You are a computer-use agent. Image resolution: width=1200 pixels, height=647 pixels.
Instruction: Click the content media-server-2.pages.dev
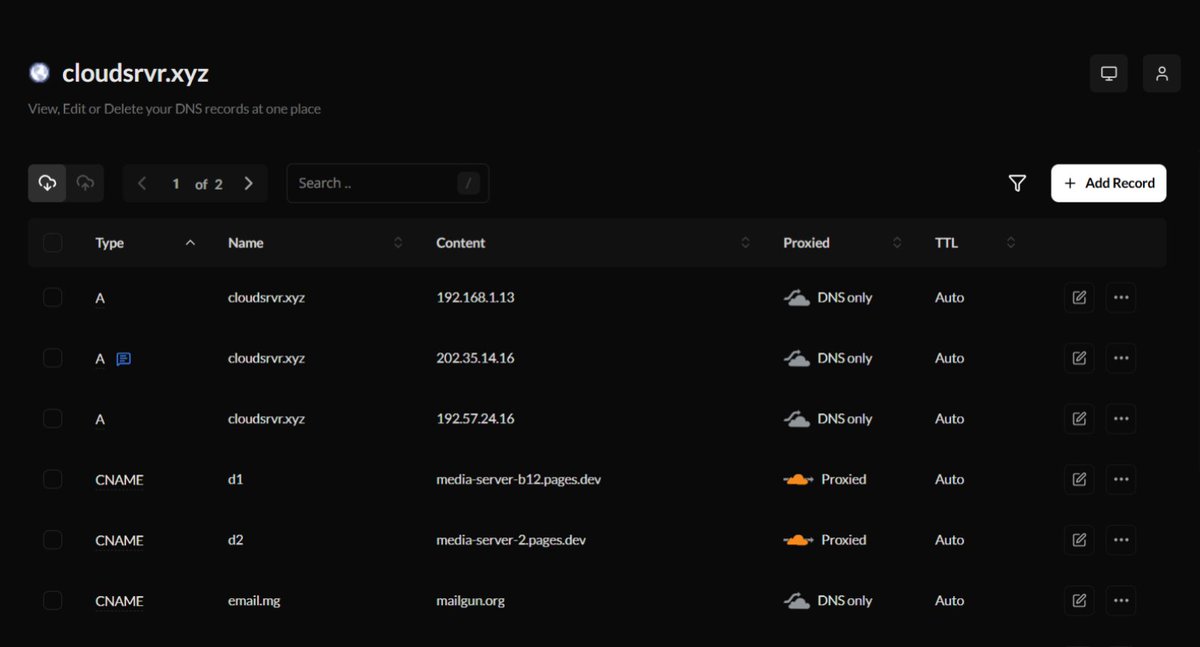point(511,540)
